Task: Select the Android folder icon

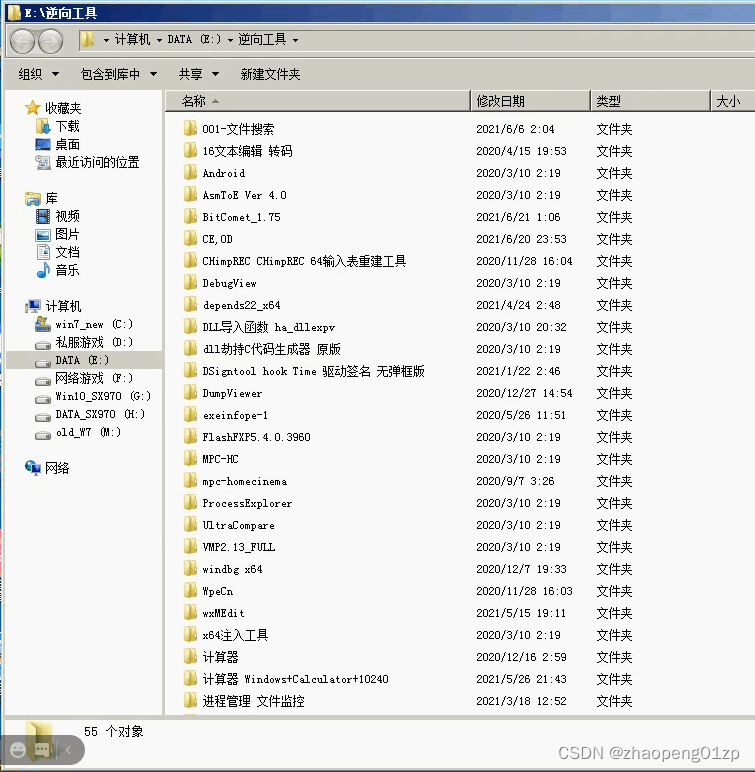Action: (x=190, y=172)
